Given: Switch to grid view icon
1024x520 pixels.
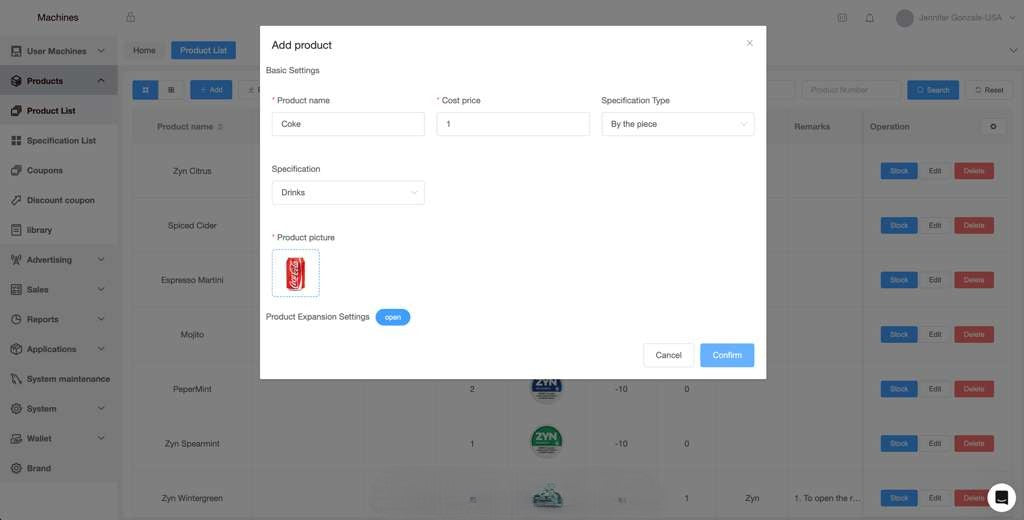Looking at the screenshot, I should 171,90.
